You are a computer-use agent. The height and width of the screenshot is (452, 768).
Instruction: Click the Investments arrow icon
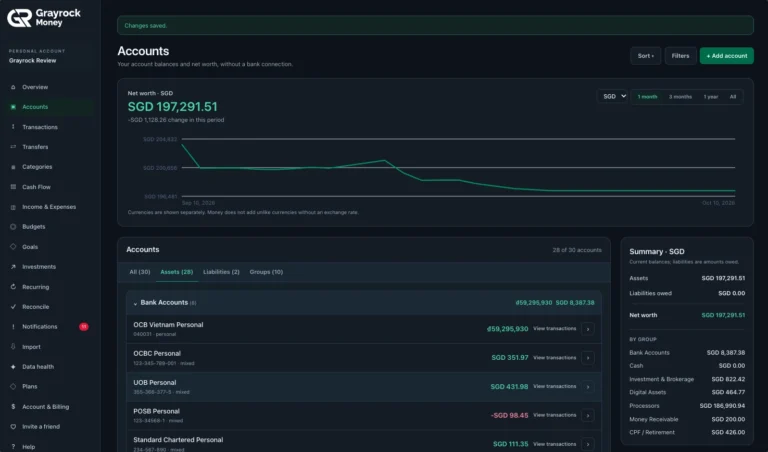[13, 267]
